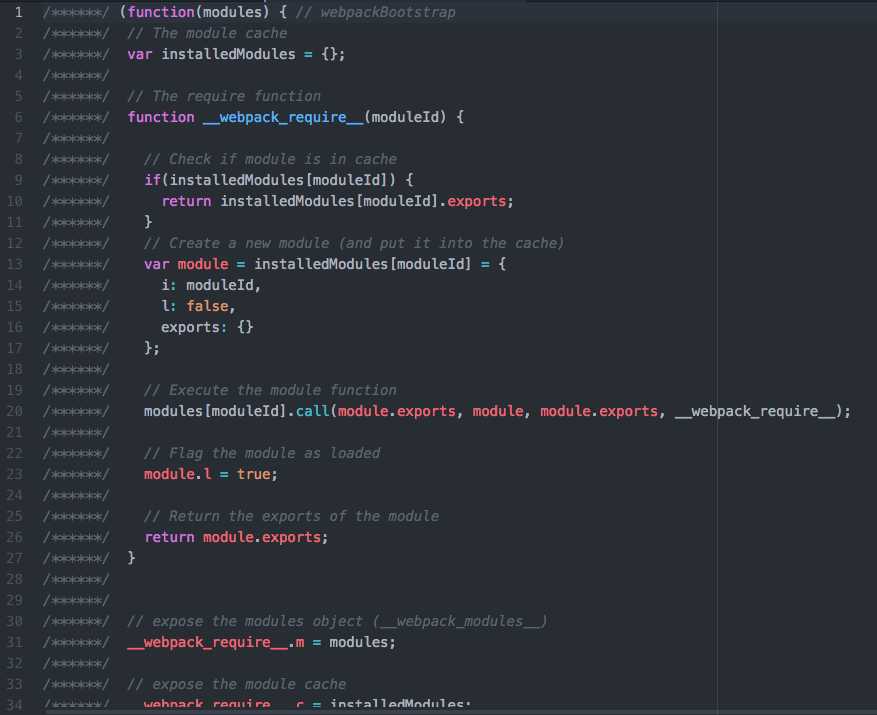Click '__webpack_require__' function name on line 6
The width and height of the screenshot is (877, 715).
283,117
